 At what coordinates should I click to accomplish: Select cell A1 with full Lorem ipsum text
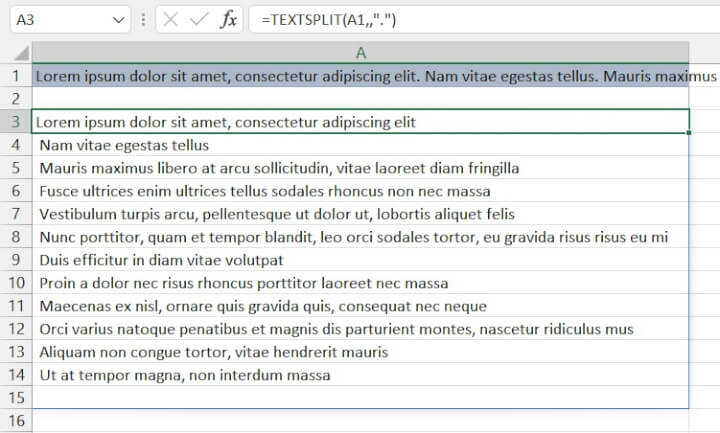point(360,76)
